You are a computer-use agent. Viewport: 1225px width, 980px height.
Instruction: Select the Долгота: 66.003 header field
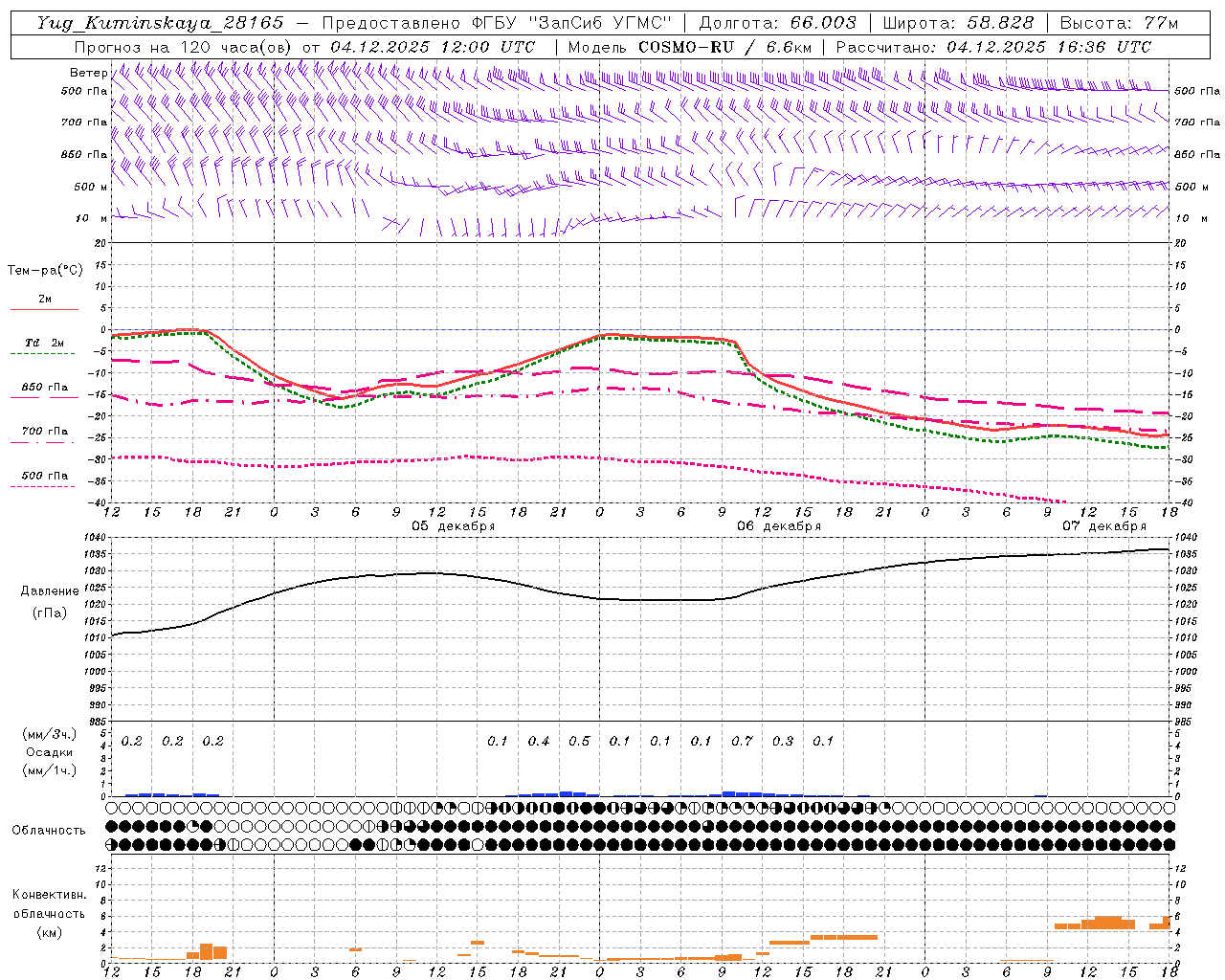coord(777,23)
